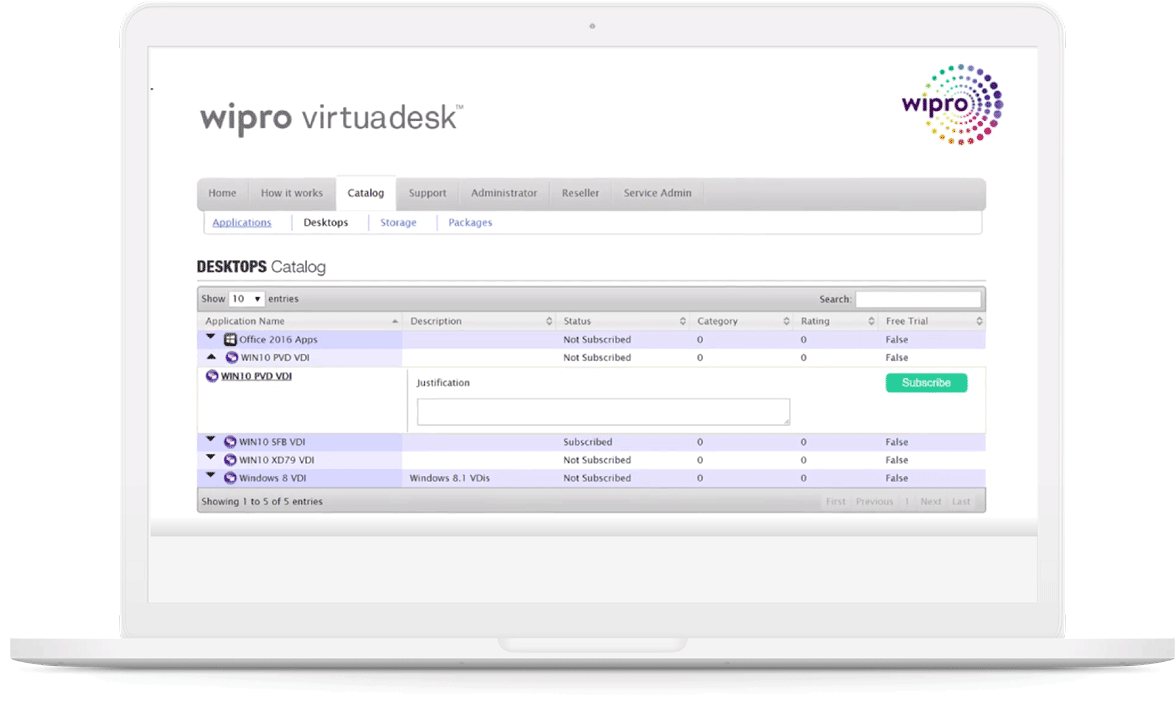Screen dimensions: 1175x702
Task: Open the Show entries count dropdown
Action: point(246,299)
